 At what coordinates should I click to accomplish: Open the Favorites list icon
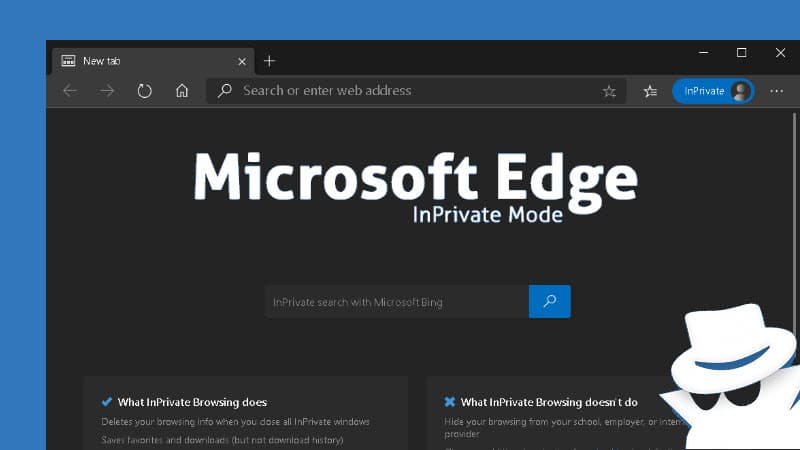pos(650,91)
